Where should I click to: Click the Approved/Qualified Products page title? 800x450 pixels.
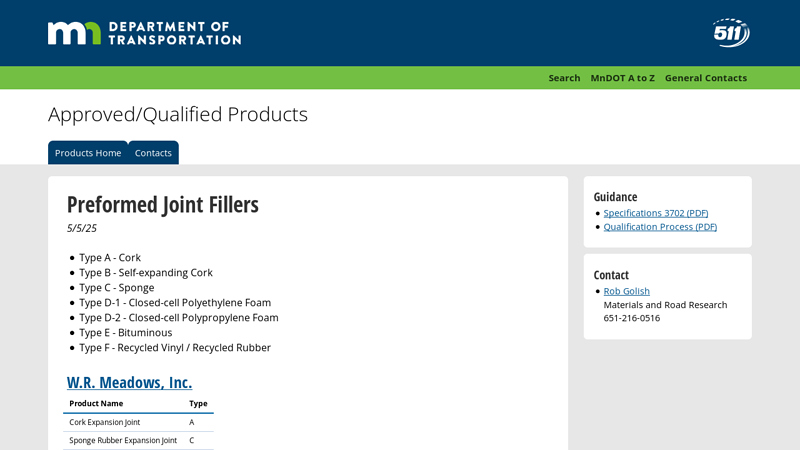[177, 114]
